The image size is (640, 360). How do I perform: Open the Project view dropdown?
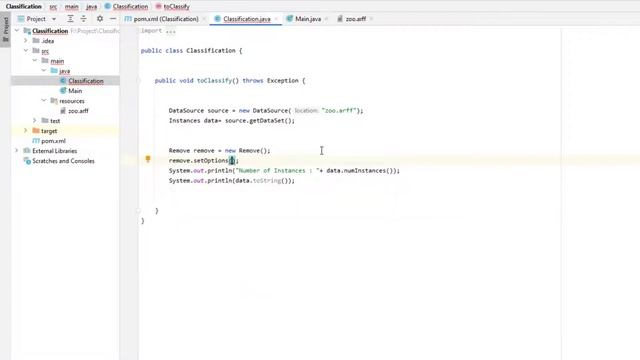tap(54, 19)
